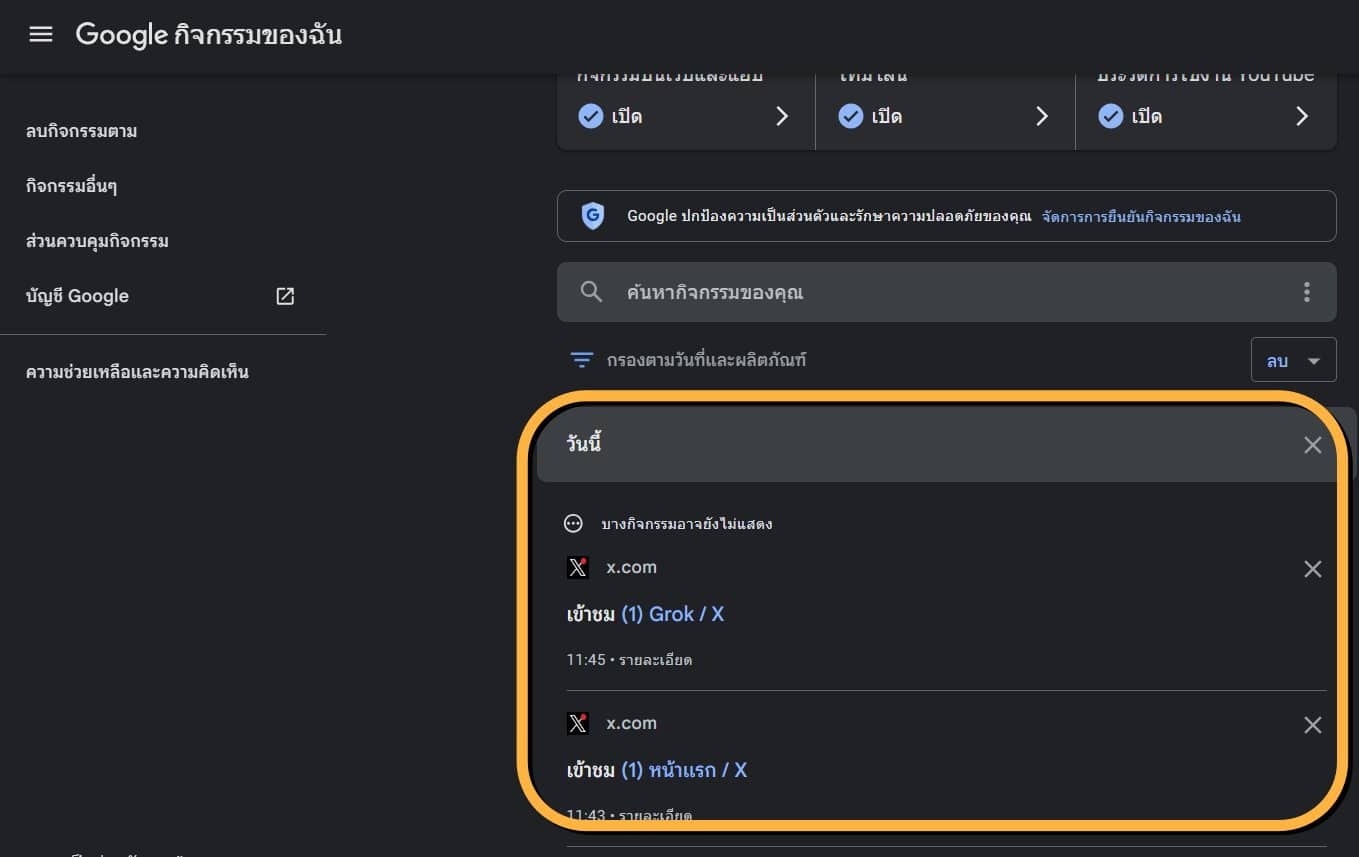
Task: Remove the หน้าแรก / X activity entry
Action: [1312, 725]
